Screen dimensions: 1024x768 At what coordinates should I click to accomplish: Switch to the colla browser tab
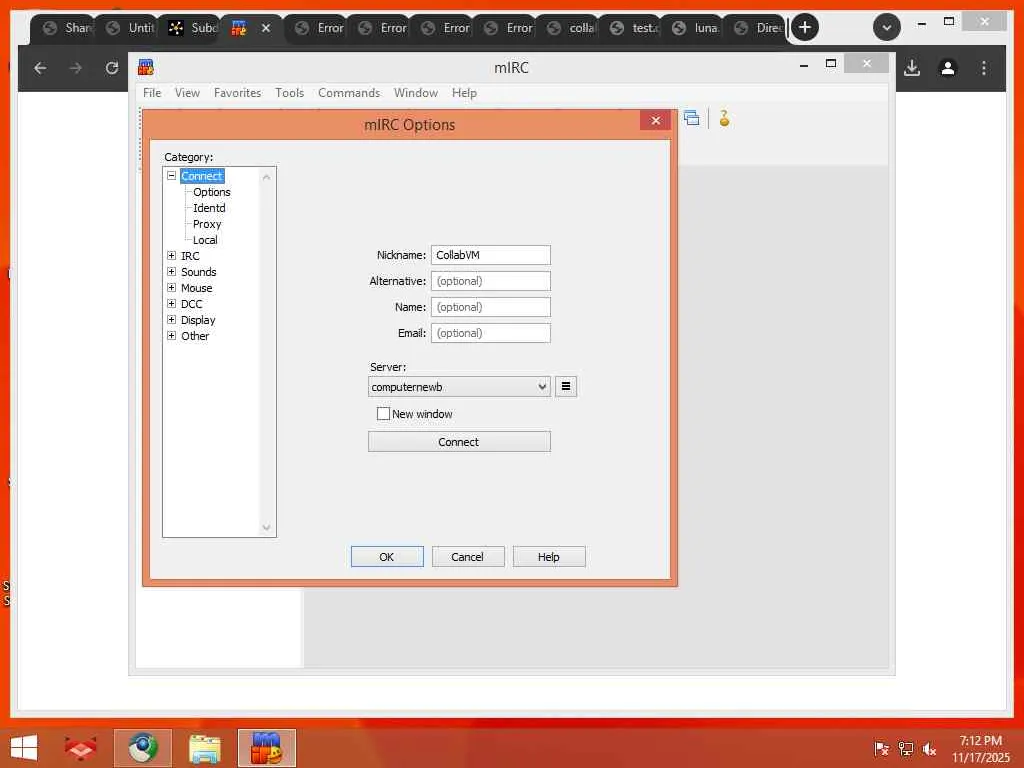click(x=570, y=27)
